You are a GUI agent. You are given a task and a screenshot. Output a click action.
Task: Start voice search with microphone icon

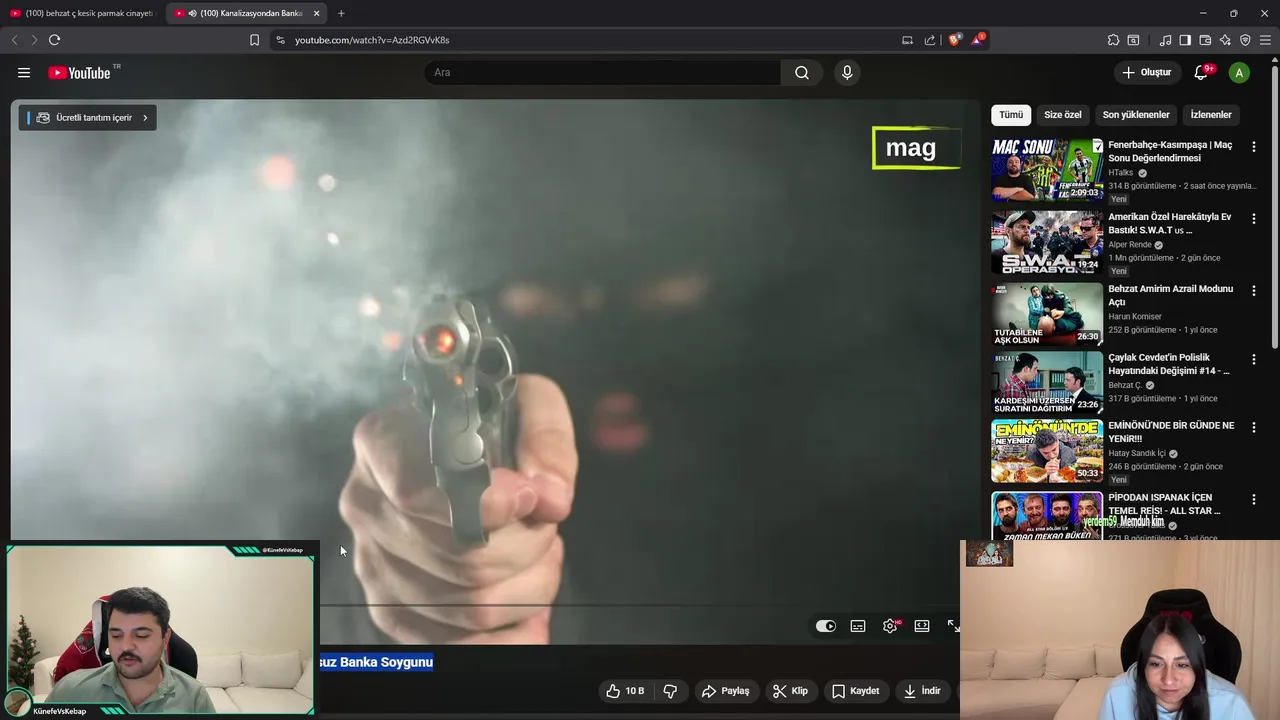[x=847, y=72]
